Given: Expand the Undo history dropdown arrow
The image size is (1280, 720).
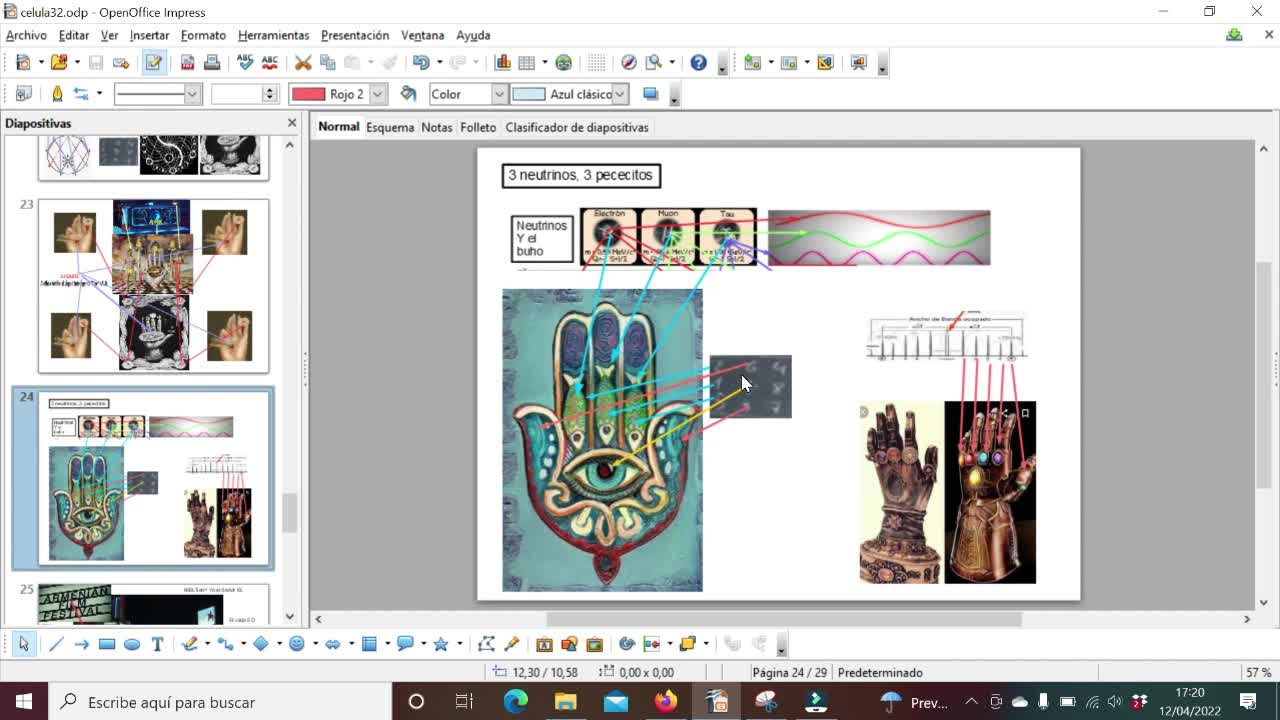Looking at the screenshot, I should pyautogui.click(x=438, y=63).
